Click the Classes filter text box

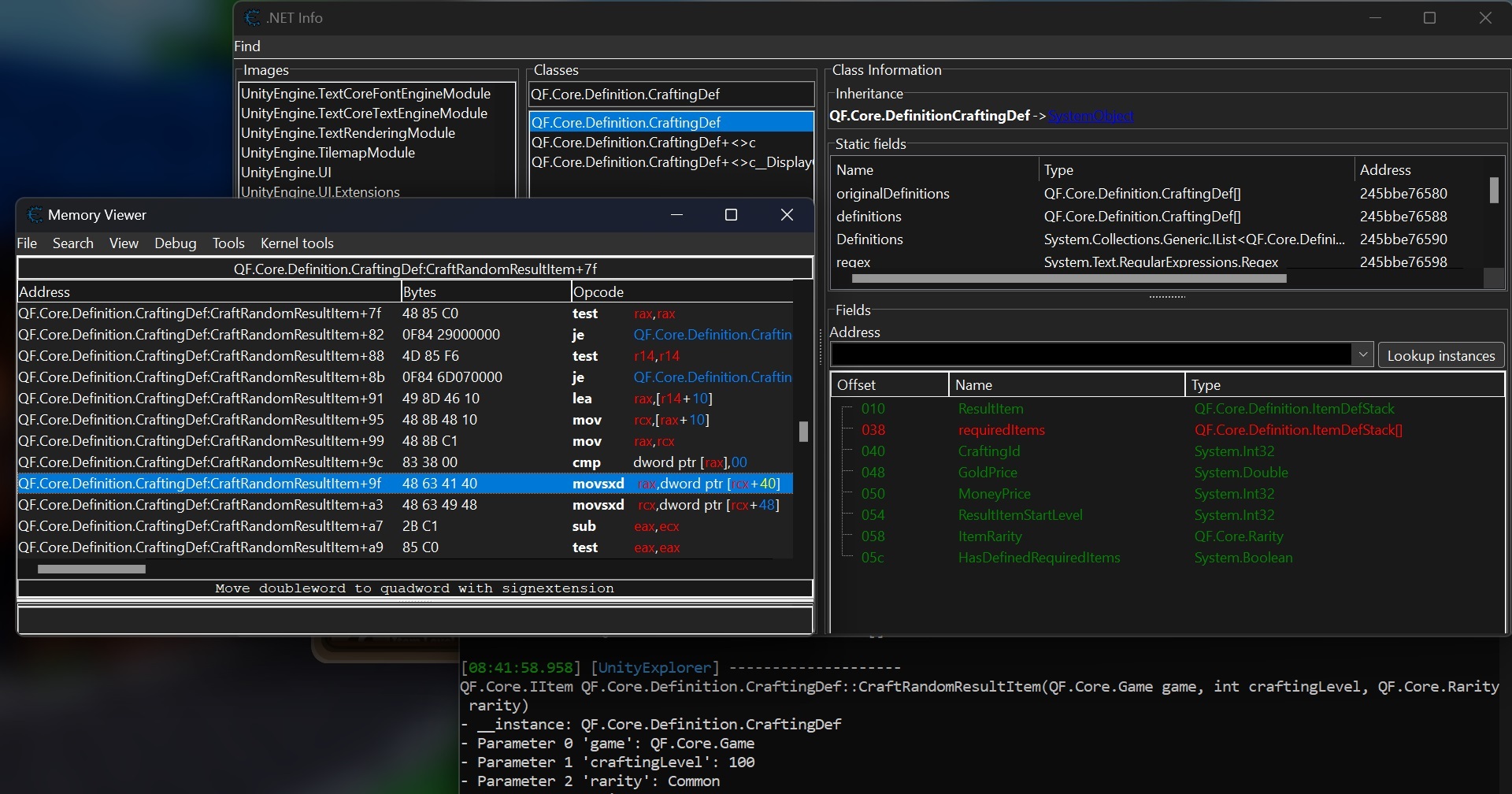pos(671,95)
